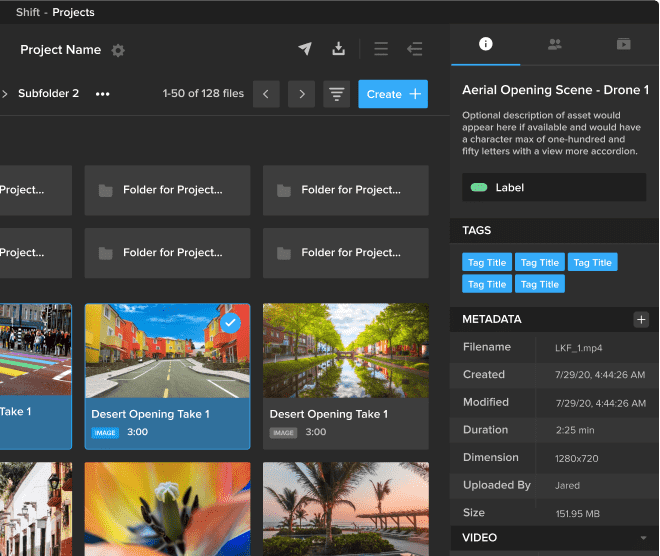
Task: Click 1-50 of 128 files text
Action: [203, 93]
